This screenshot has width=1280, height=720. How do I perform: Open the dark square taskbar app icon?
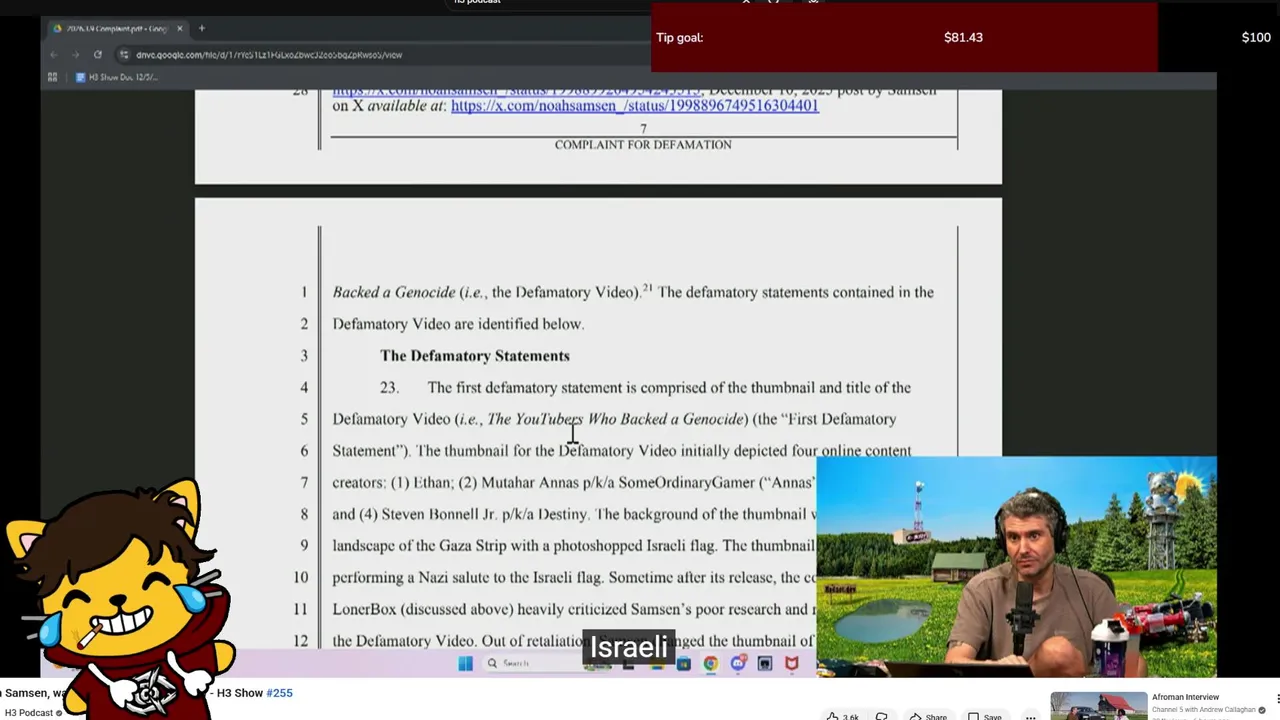tap(765, 663)
